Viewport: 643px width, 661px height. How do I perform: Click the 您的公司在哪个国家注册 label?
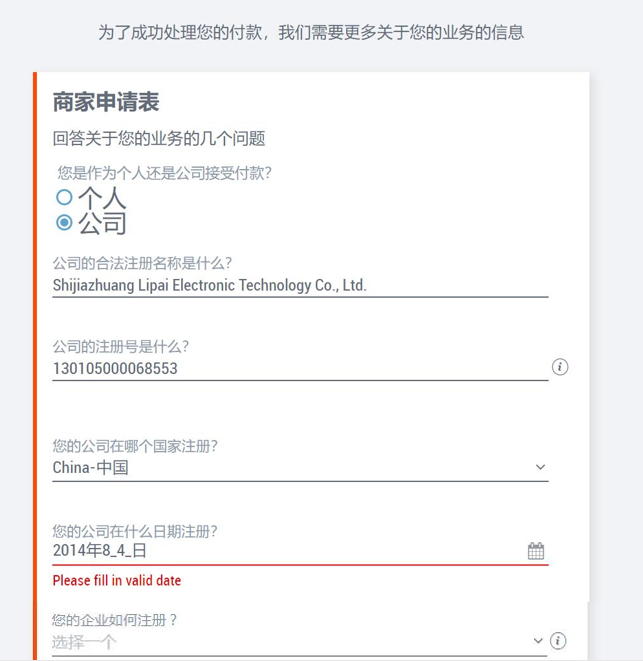(135, 446)
